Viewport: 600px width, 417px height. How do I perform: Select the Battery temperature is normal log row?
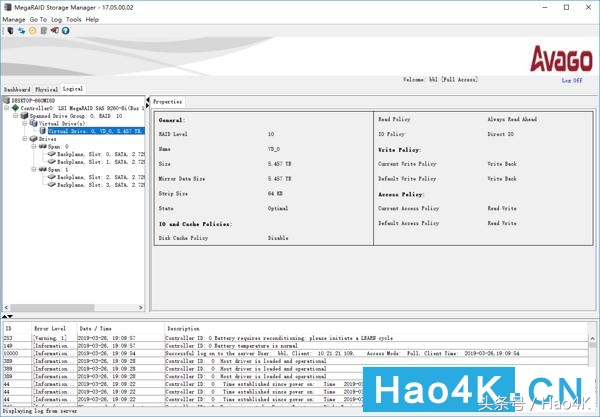point(296,346)
